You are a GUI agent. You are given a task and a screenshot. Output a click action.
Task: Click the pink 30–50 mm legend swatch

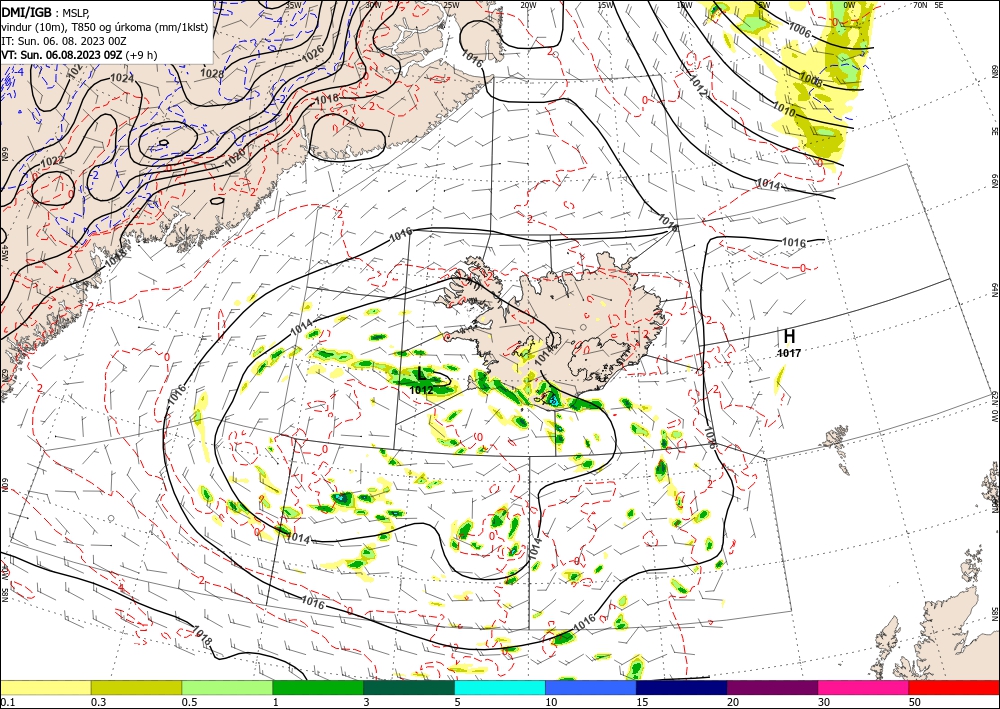(x=864, y=687)
